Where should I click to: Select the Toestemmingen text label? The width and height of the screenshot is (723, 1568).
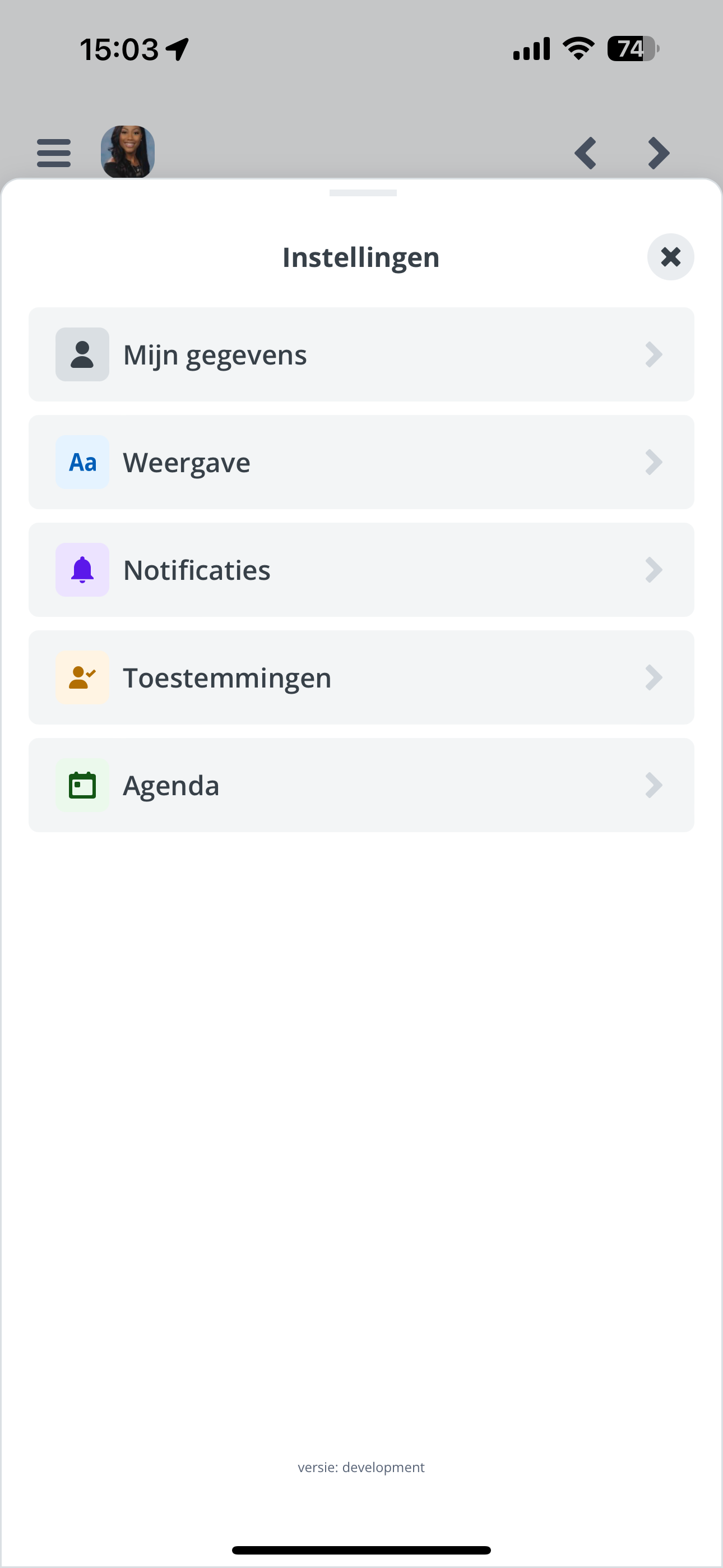point(227,678)
